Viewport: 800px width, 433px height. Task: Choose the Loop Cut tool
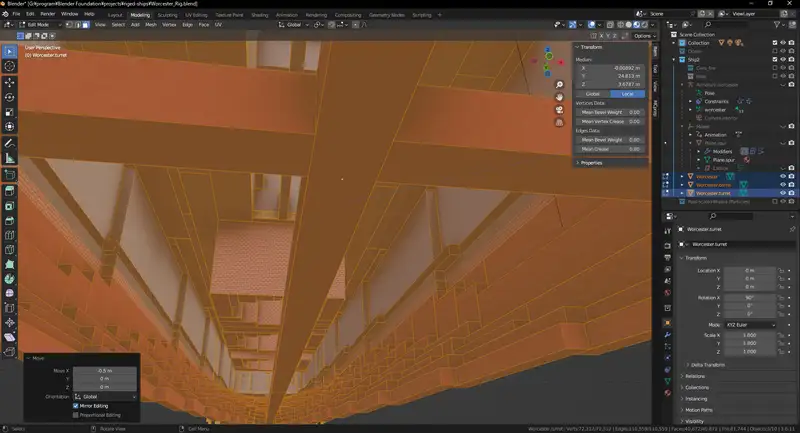(9, 236)
